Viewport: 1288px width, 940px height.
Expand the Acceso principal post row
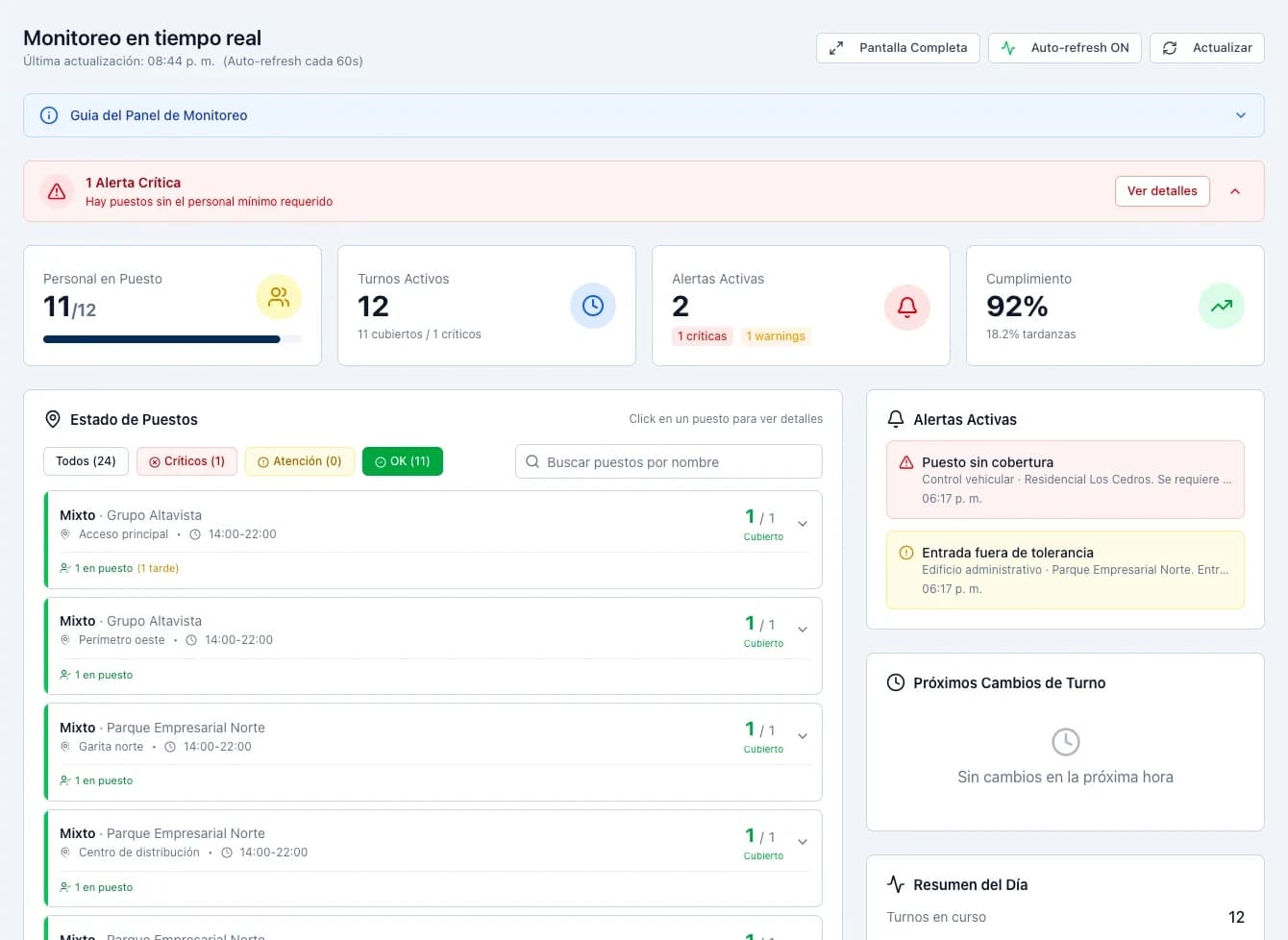(803, 524)
